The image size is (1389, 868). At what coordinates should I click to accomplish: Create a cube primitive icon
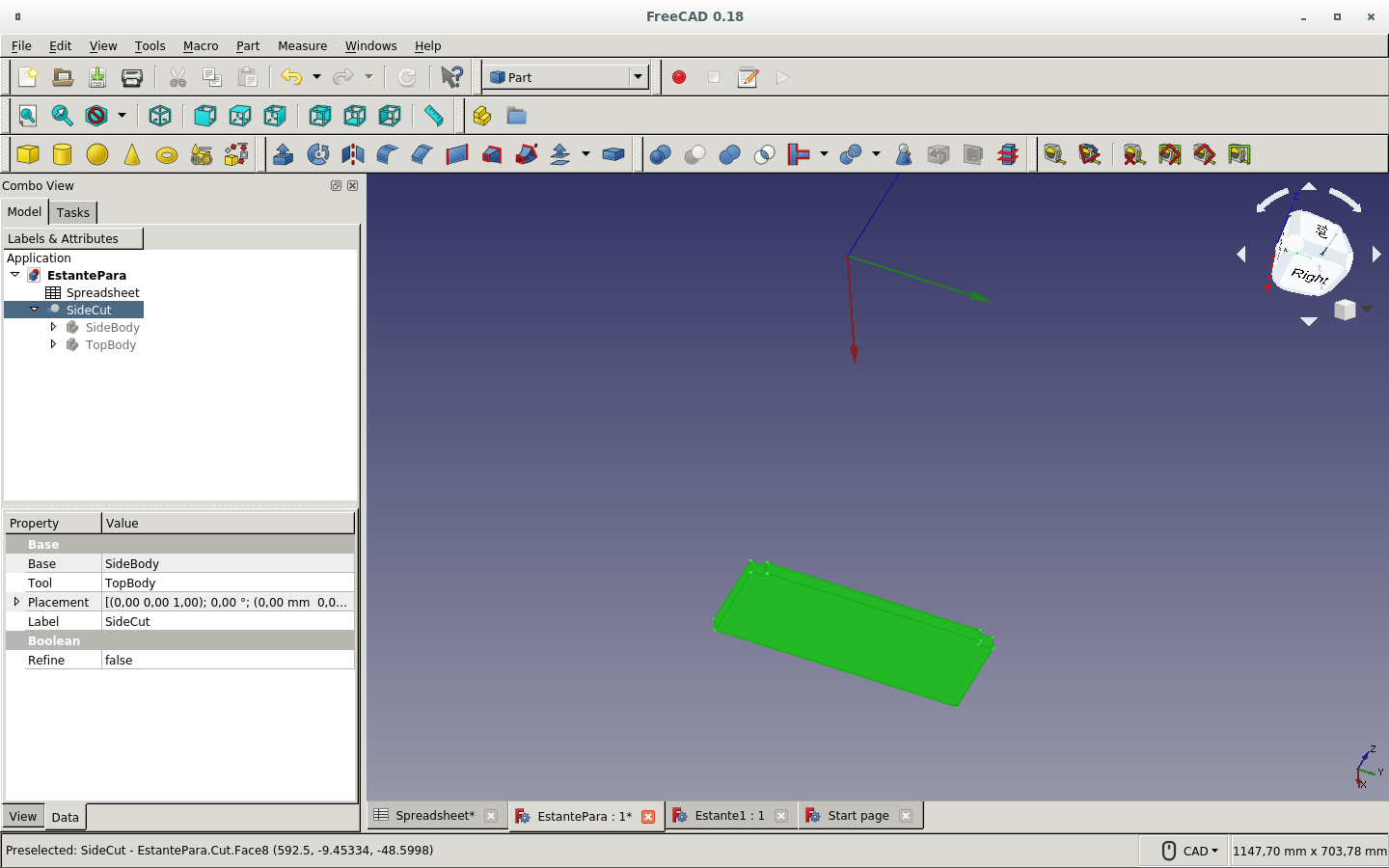(x=28, y=154)
